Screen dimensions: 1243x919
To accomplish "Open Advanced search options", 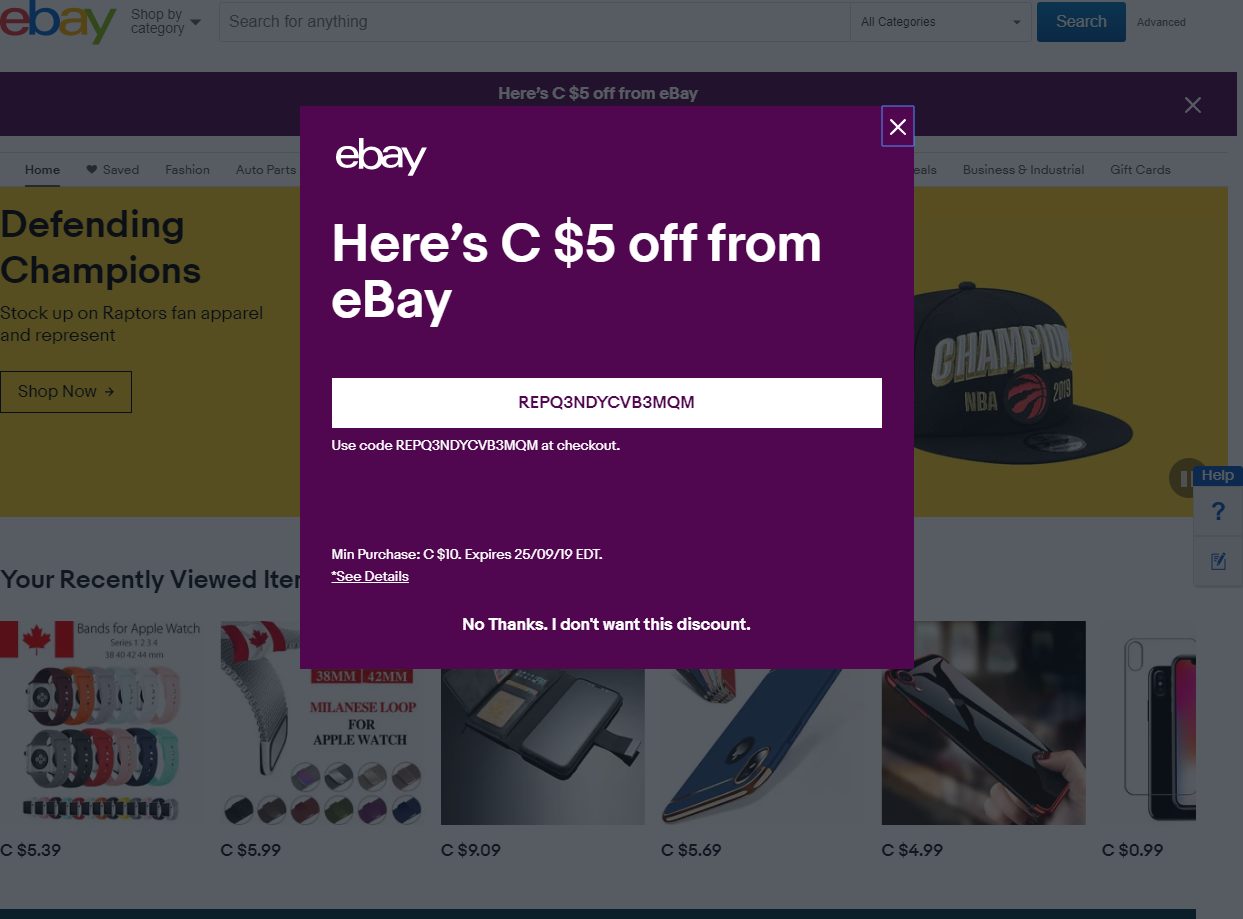I will click(x=1160, y=22).
